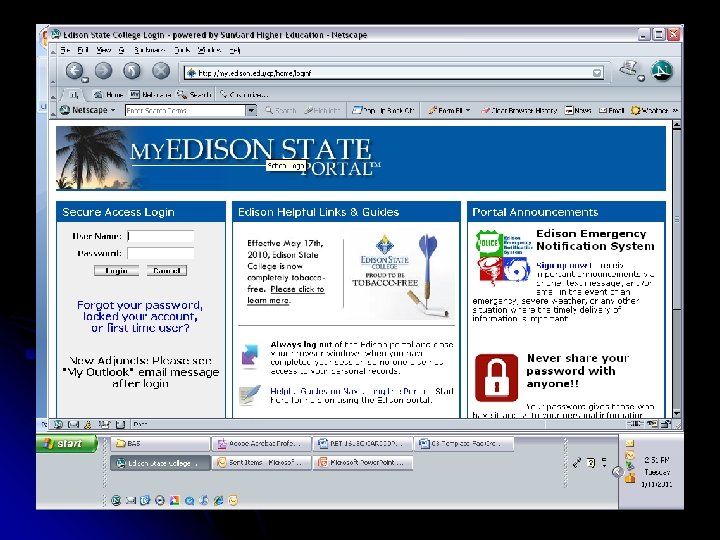Toggle the Pop-Up Block toolbar button
Screen dimensions: 720x540
click(383, 110)
